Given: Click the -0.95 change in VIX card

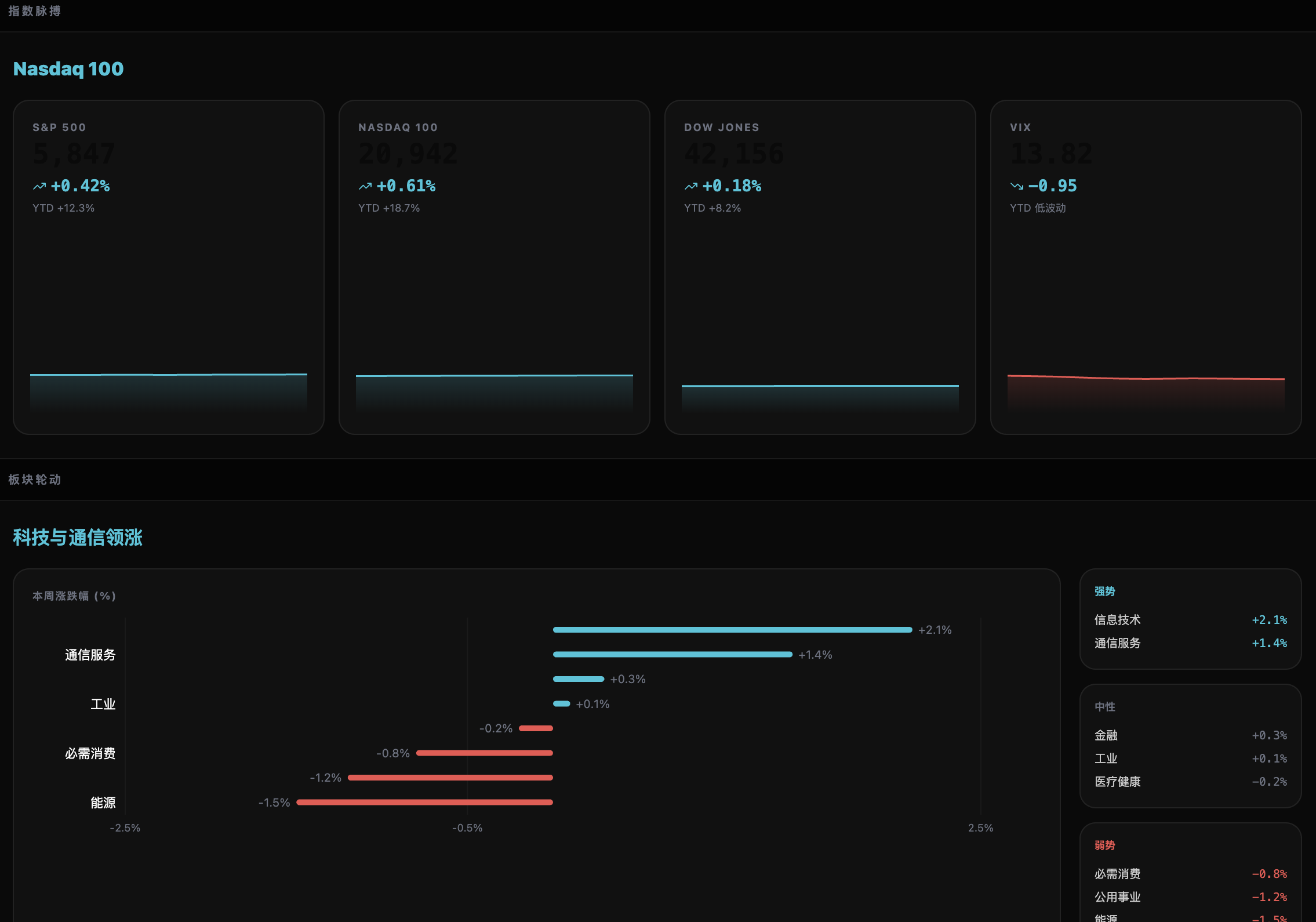Looking at the screenshot, I should tap(1053, 186).
